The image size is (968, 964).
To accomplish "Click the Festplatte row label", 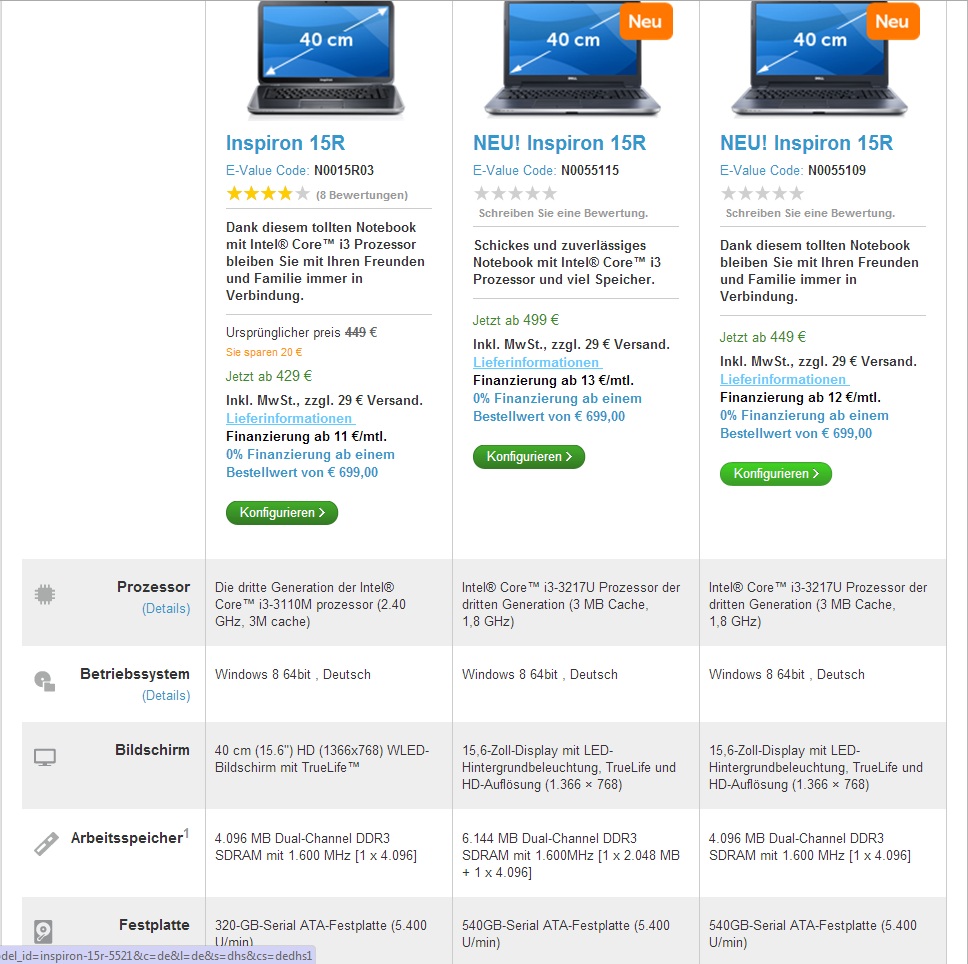I will pos(154,925).
